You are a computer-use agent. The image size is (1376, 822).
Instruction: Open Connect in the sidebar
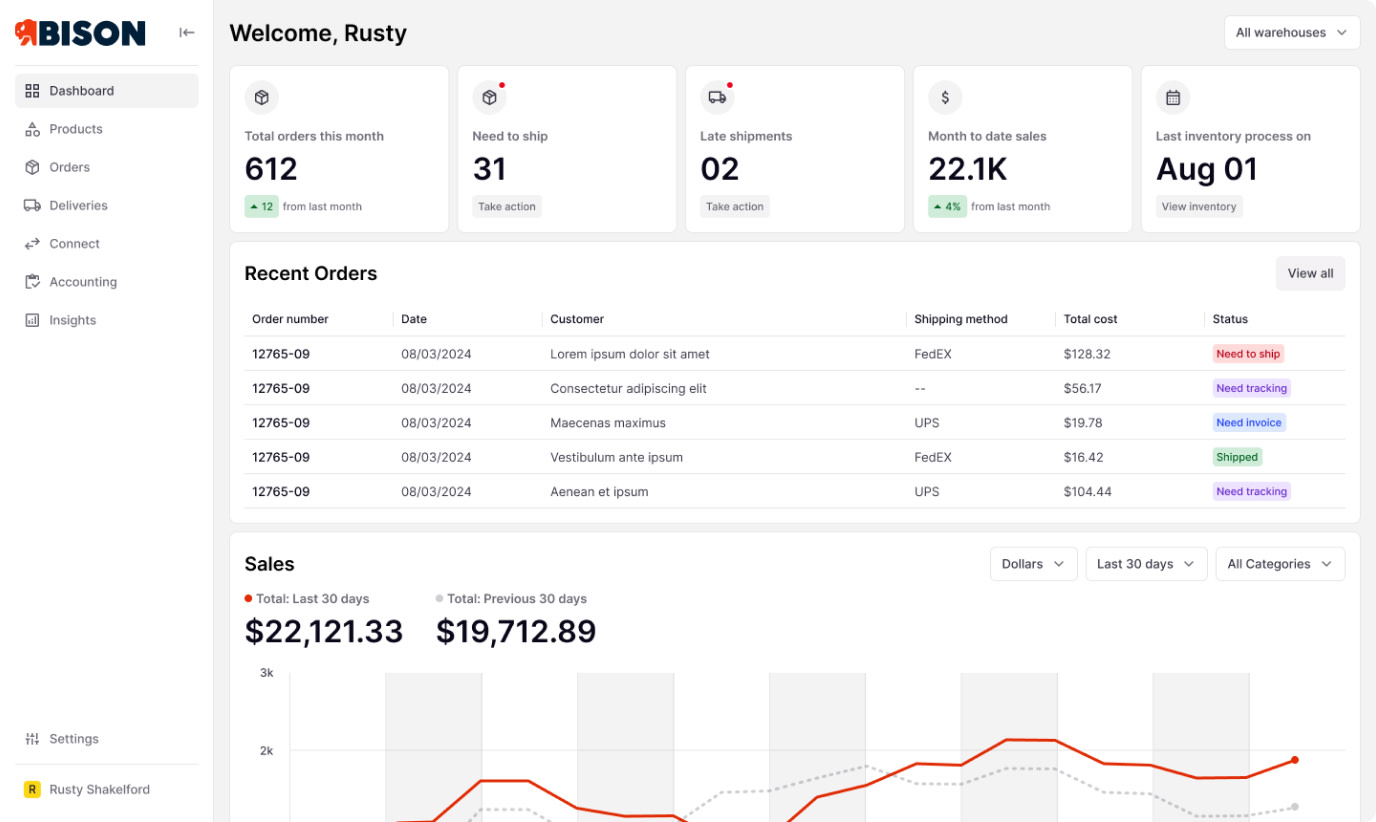coord(107,244)
